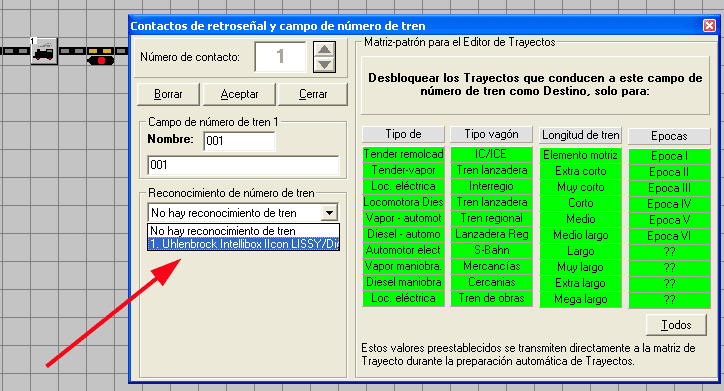
Task: Toggle the Tender-vapor cell
Action: tap(403, 170)
